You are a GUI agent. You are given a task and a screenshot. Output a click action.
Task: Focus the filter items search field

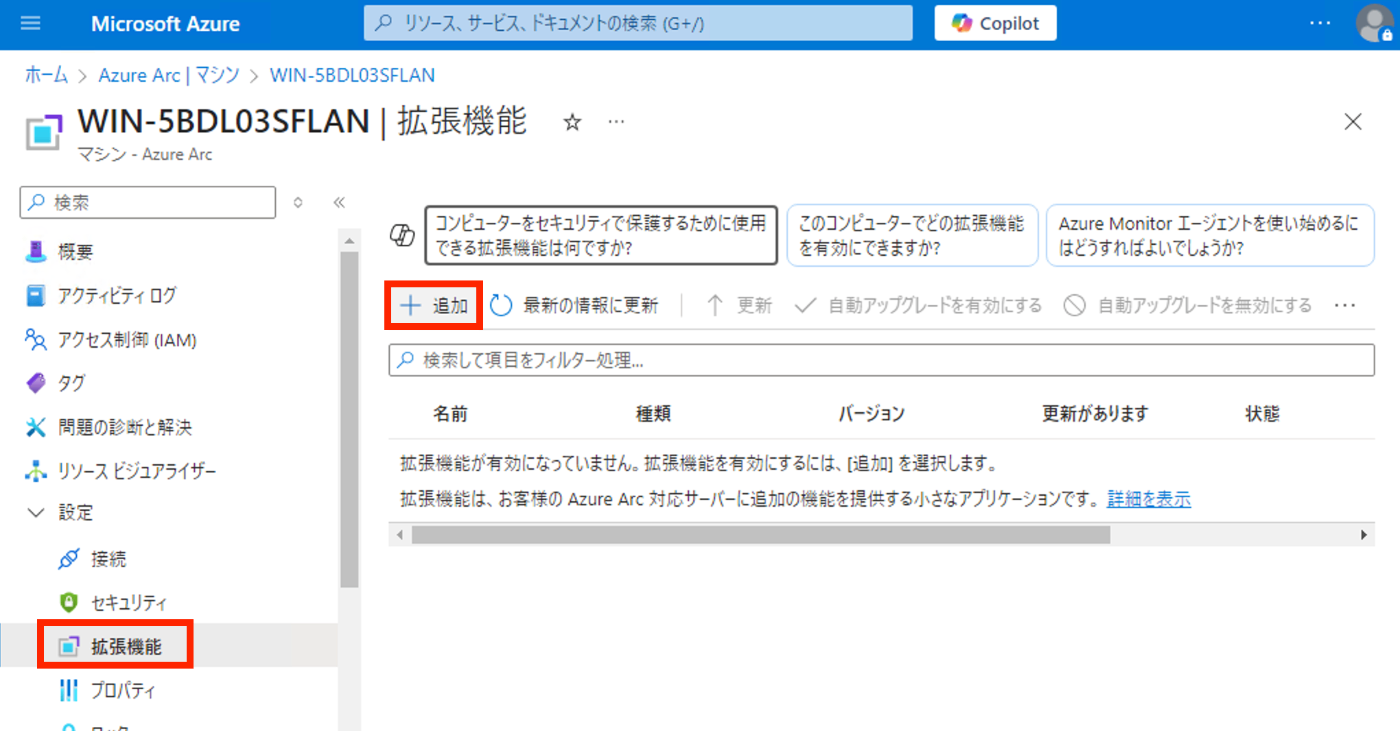click(881, 360)
